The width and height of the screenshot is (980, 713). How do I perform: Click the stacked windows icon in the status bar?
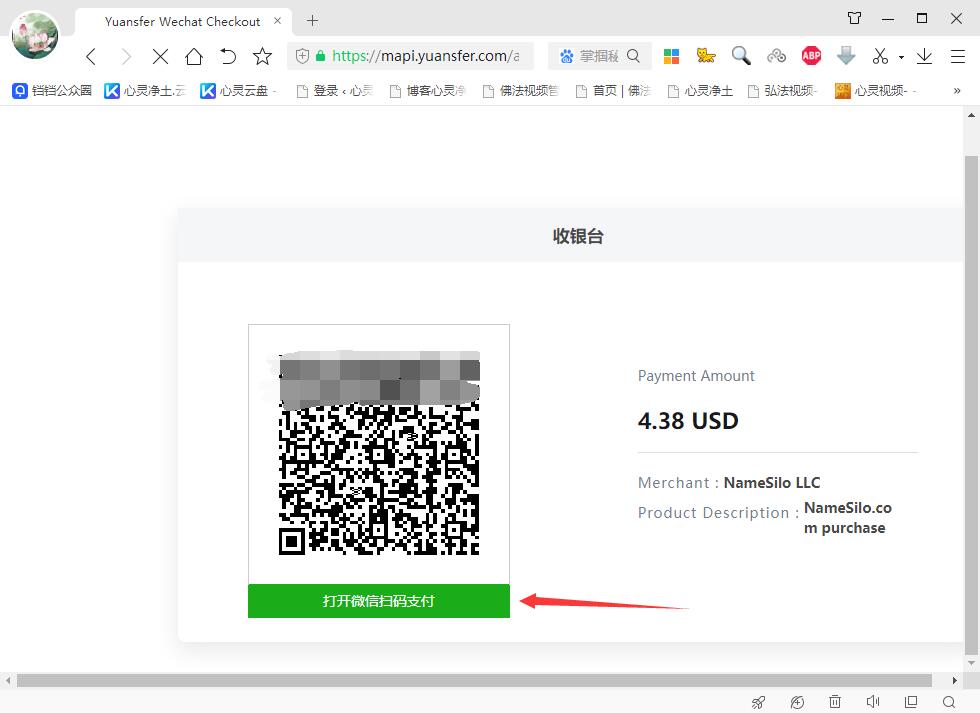pyautogui.click(x=911, y=702)
